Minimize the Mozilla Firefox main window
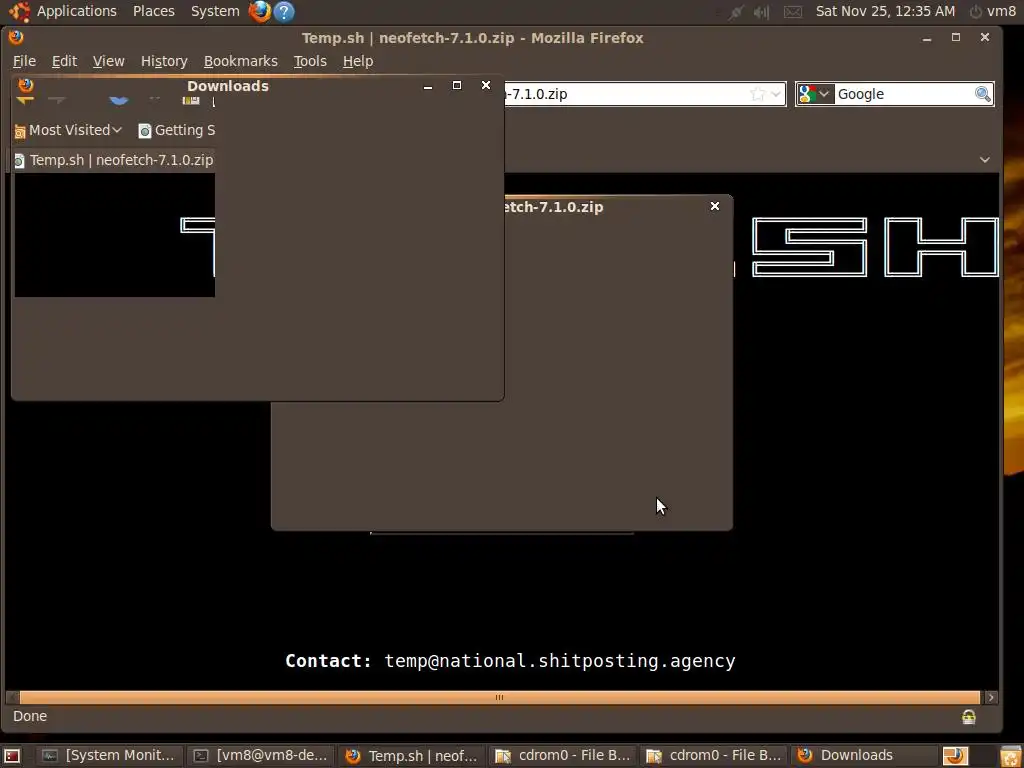Screen dimensions: 1024x768 pyautogui.click(x=927, y=38)
